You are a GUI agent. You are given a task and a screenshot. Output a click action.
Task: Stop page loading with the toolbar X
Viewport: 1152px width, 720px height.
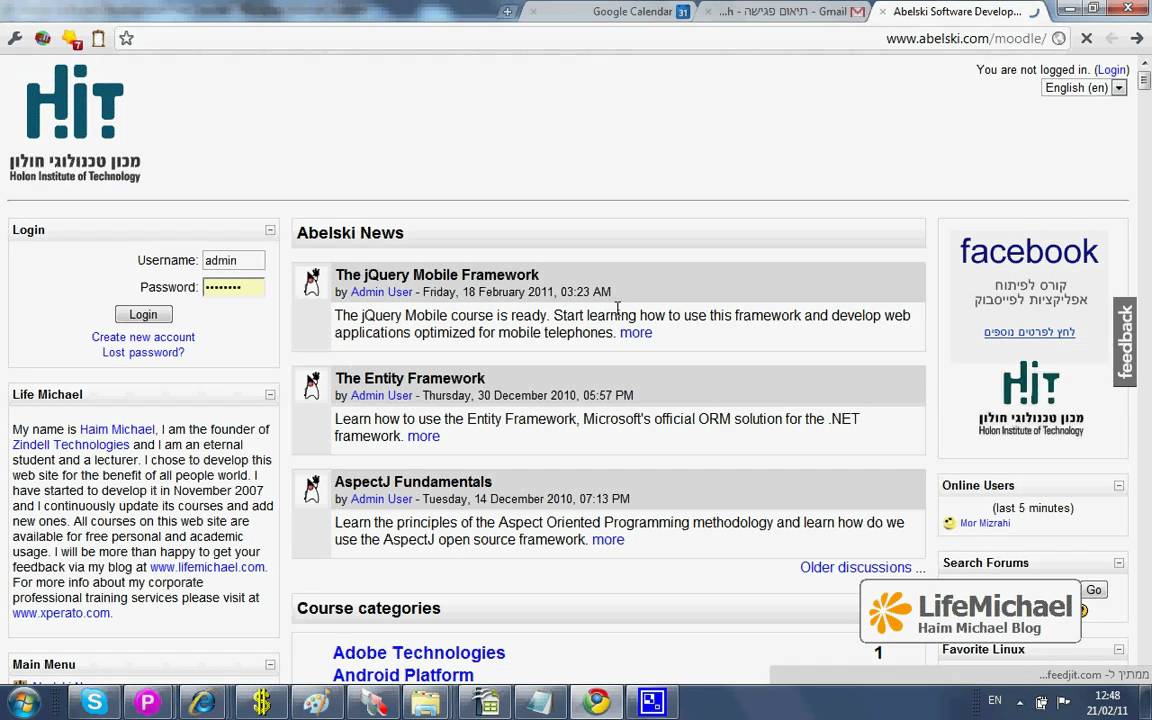[1087, 38]
